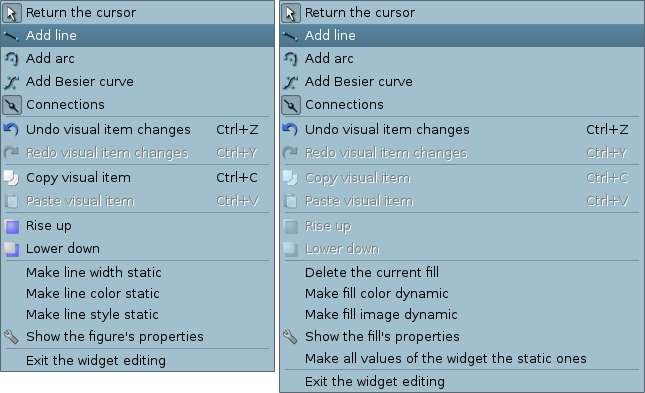This screenshot has width=645, height=393.
Task: Toggle Return the cursor icon in the right menu
Action: coord(290,13)
